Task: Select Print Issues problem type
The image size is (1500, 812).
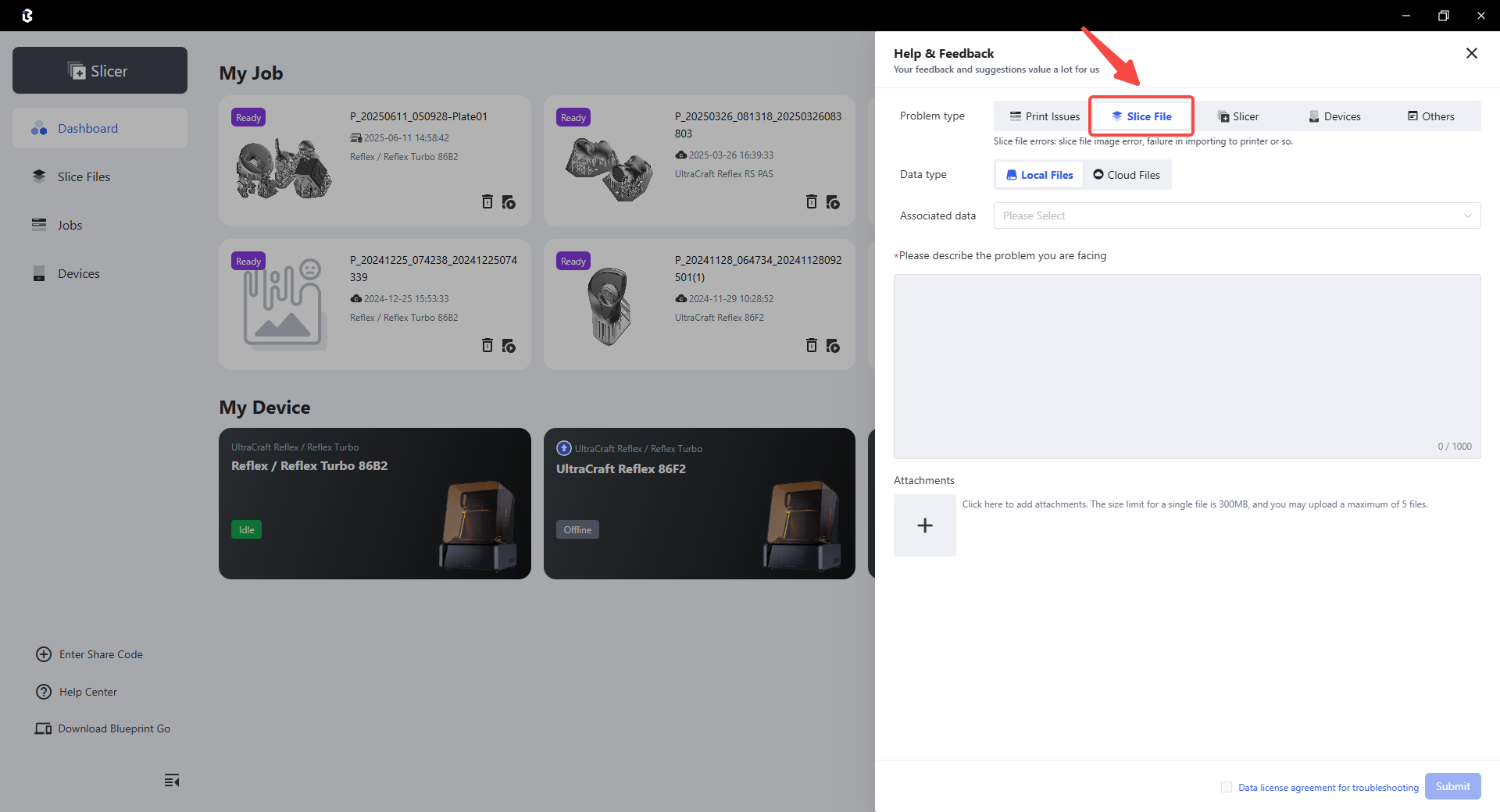Action: coord(1045,116)
